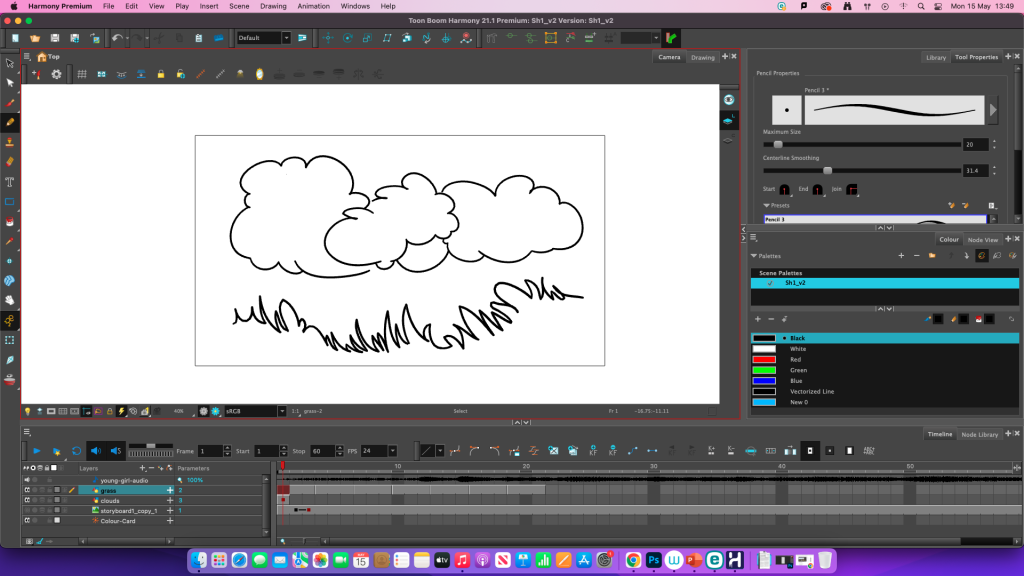
Task: Show the grid in Camera view
Action: click(82, 74)
